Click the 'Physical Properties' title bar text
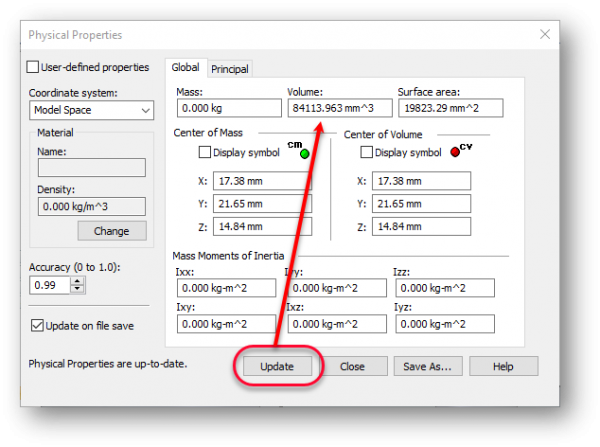This screenshot has height=447, width=600. tap(75, 35)
